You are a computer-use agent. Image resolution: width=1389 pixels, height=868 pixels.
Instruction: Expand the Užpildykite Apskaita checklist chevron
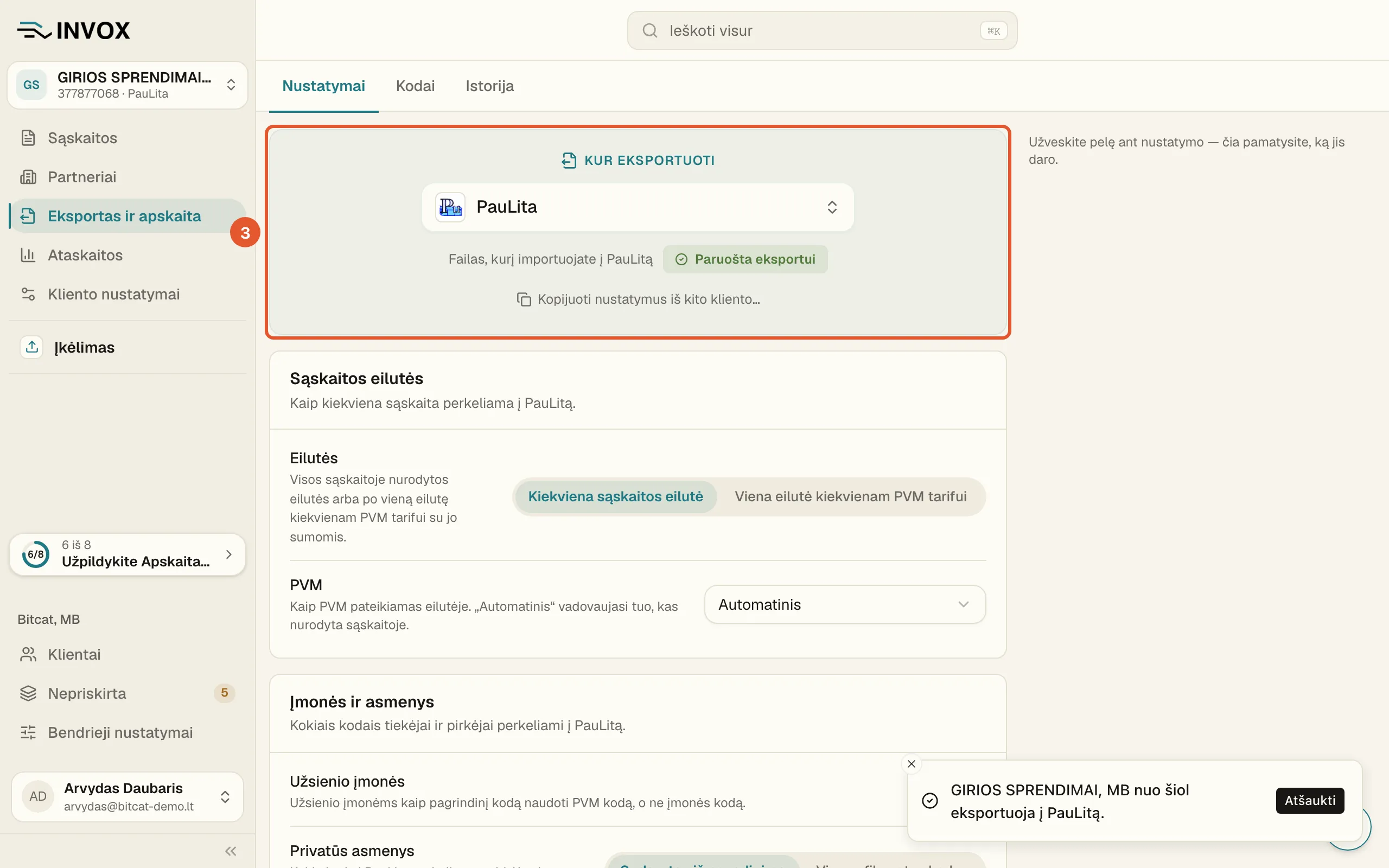229,554
